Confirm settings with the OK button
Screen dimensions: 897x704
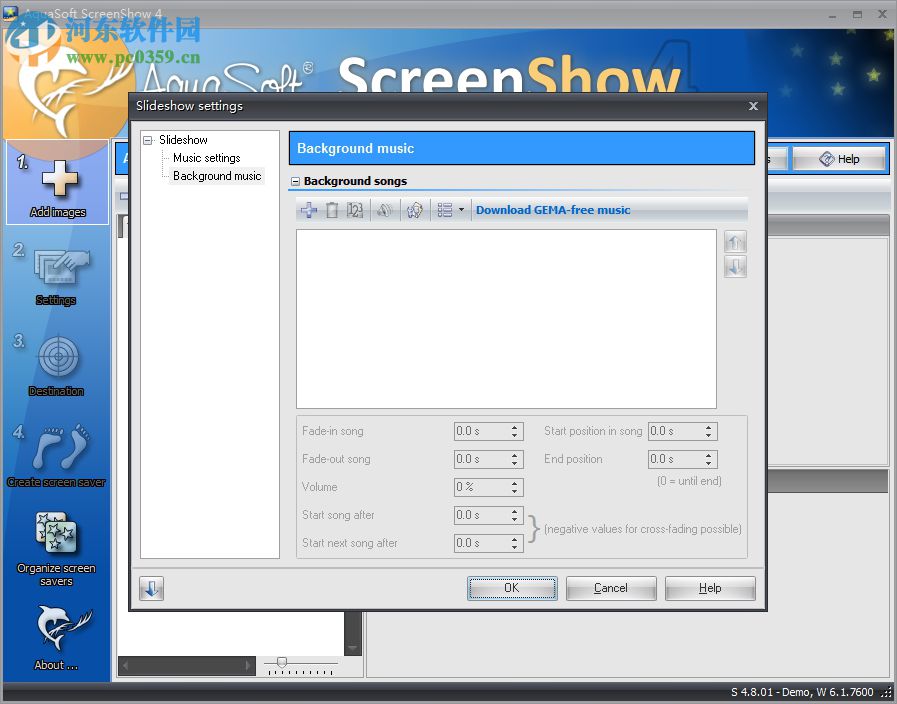[512, 588]
